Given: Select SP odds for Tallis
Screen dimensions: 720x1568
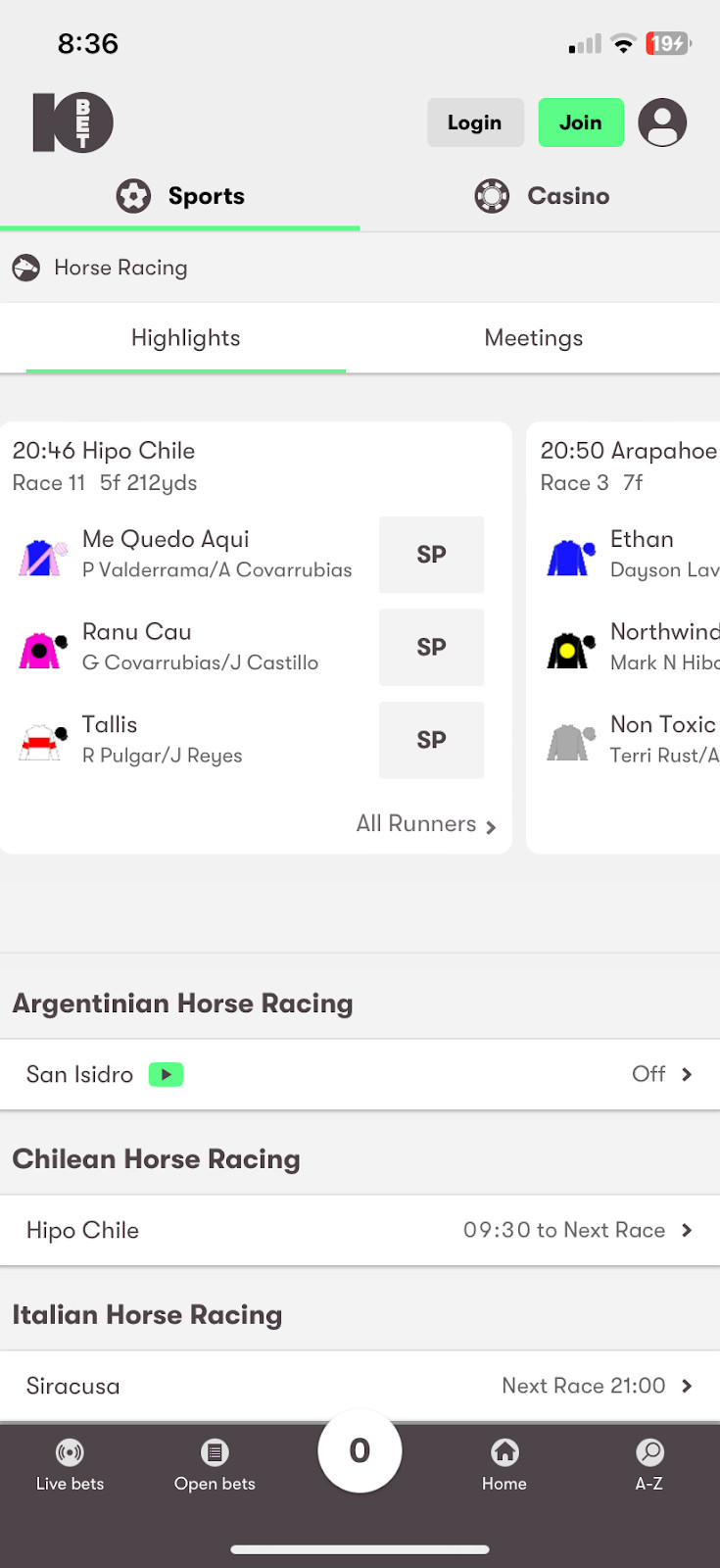Looking at the screenshot, I should tap(431, 740).
